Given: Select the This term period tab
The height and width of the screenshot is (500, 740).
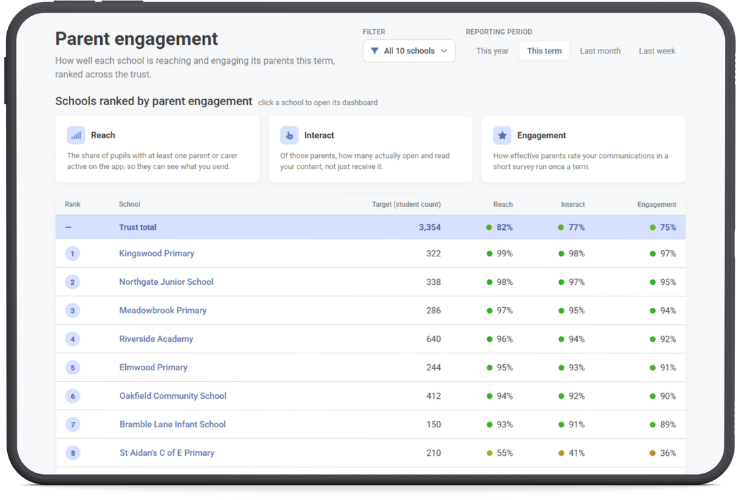Looking at the screenshot, I should coord(544,51).
